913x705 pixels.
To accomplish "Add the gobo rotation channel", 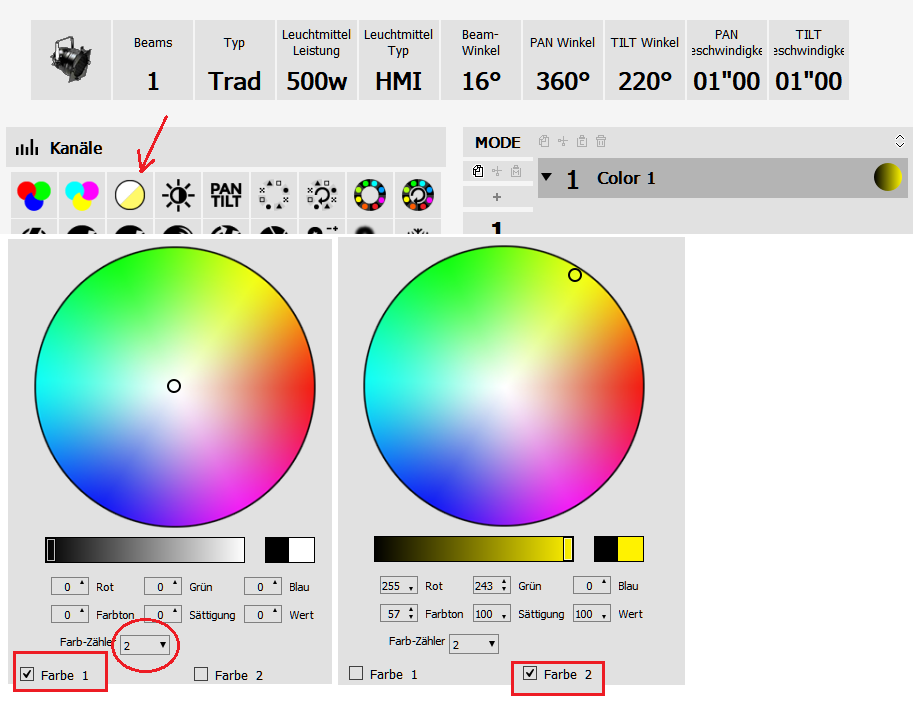I will point(322,195).
